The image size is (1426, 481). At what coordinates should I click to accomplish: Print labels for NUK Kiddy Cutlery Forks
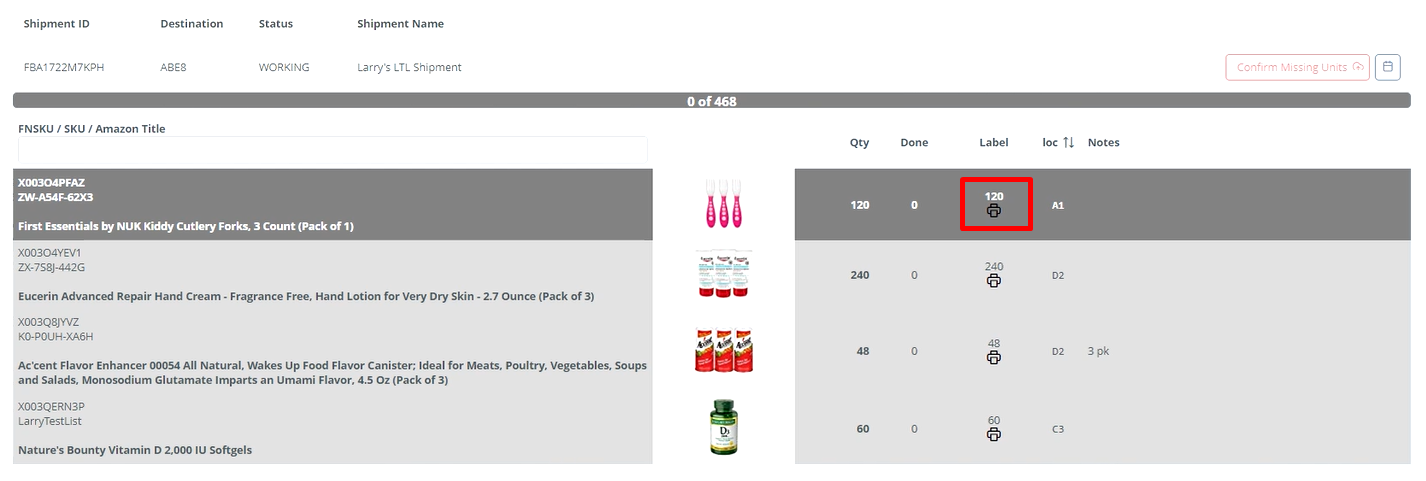click(993, 211)
